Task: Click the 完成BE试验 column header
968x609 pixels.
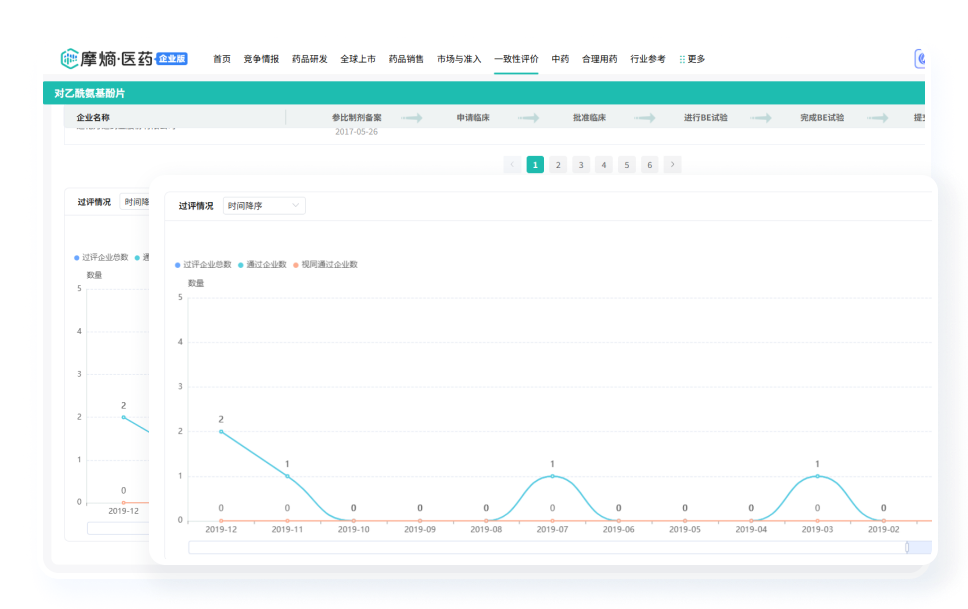Action: pyautogui.click(x=822, y=117)
